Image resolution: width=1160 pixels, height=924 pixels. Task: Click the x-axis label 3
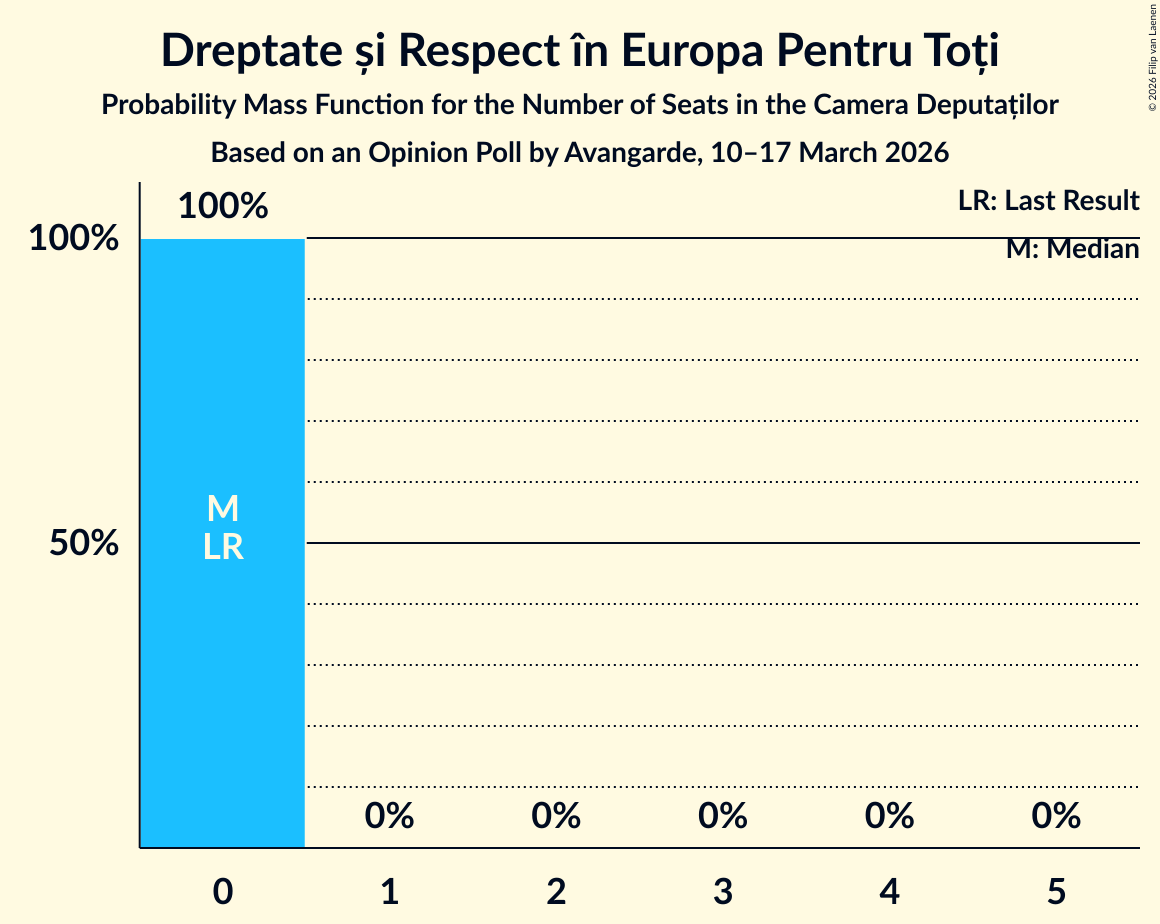[x=723, y=891]
